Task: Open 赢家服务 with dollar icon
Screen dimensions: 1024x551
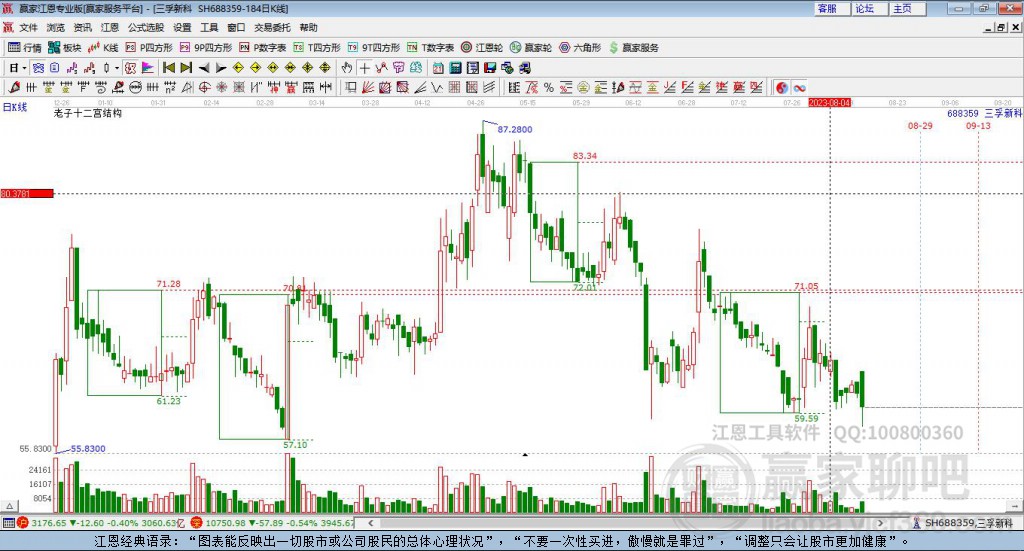Action: tap(633, 48)
